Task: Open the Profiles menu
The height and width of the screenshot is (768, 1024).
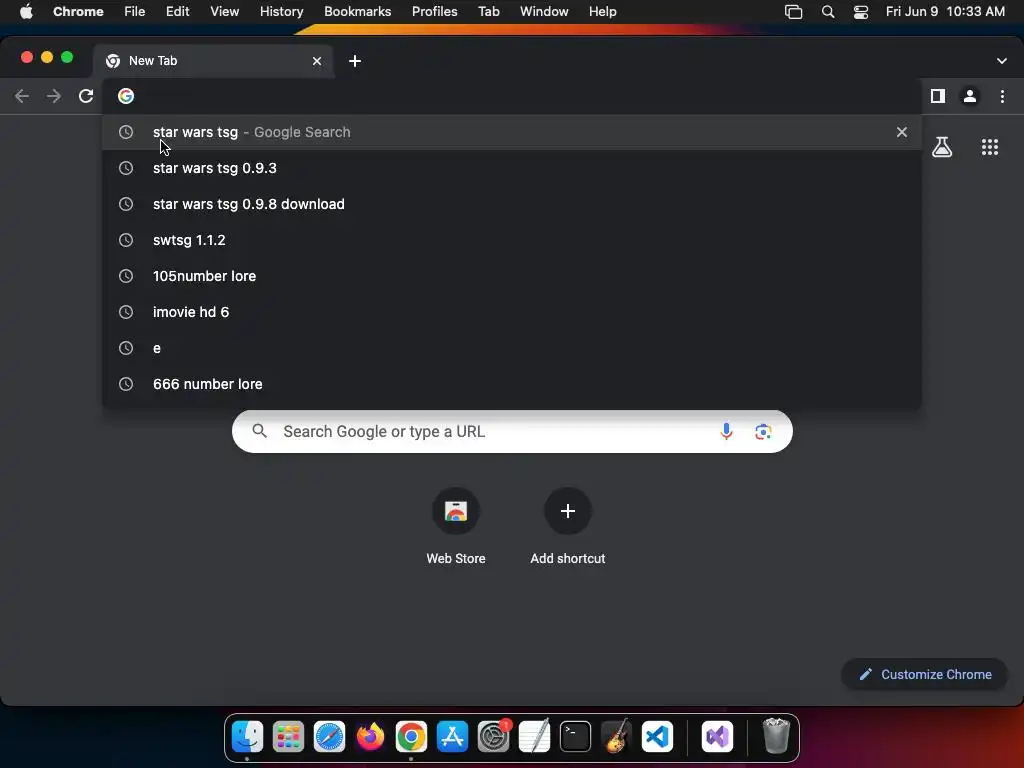Action: coord(434,12)
